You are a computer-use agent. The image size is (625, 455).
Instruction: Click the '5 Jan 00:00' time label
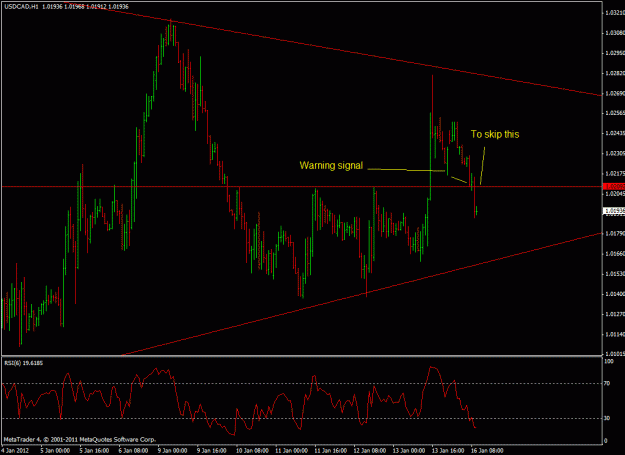[55, 451]
